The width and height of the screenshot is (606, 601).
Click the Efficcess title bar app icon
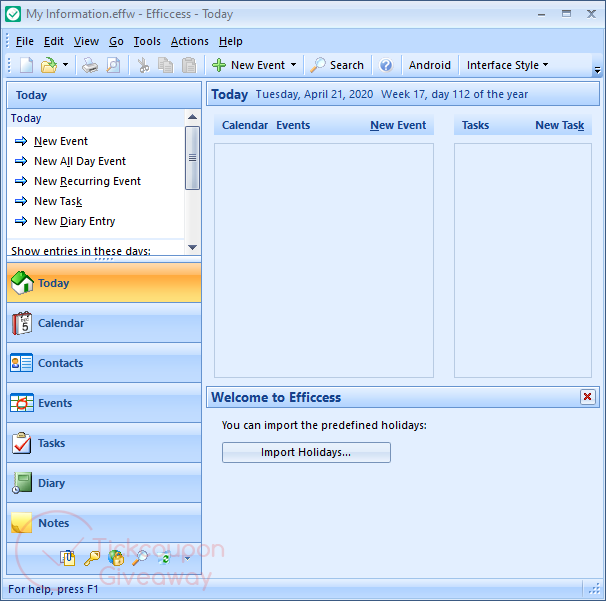[13, 14]
